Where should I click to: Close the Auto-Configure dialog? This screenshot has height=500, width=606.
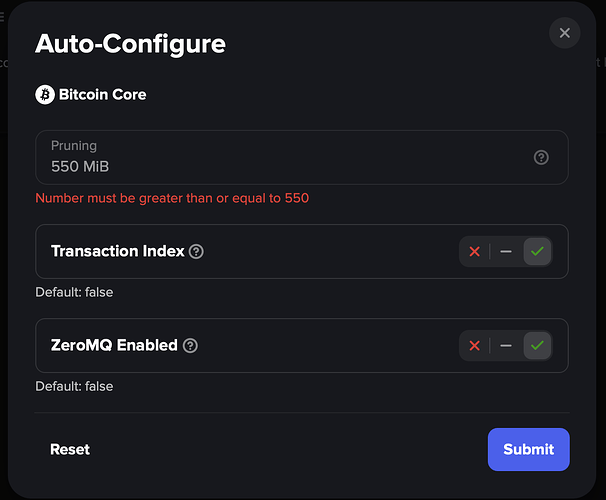pyautogui.click(x=565, y=33)
